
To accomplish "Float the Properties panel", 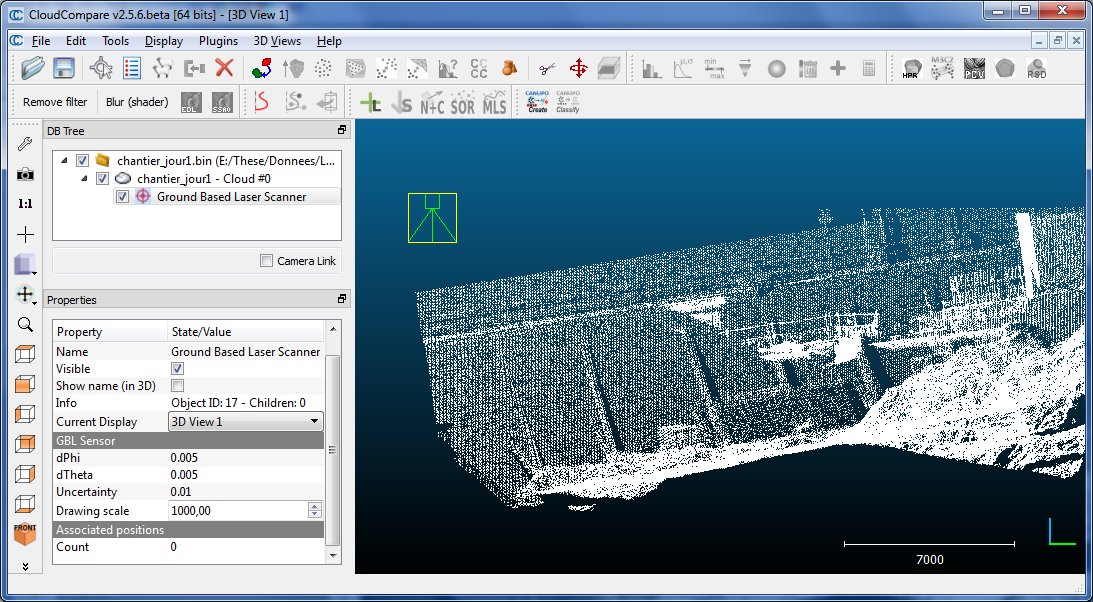I will pos(342,299).
